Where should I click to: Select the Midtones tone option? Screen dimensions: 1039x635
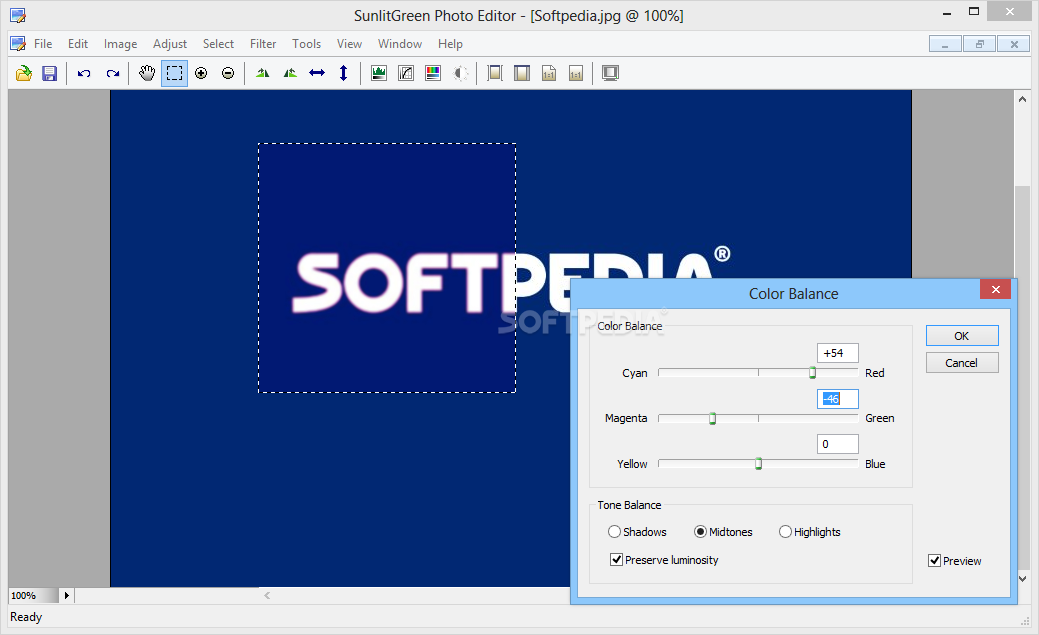pos(723,532)
